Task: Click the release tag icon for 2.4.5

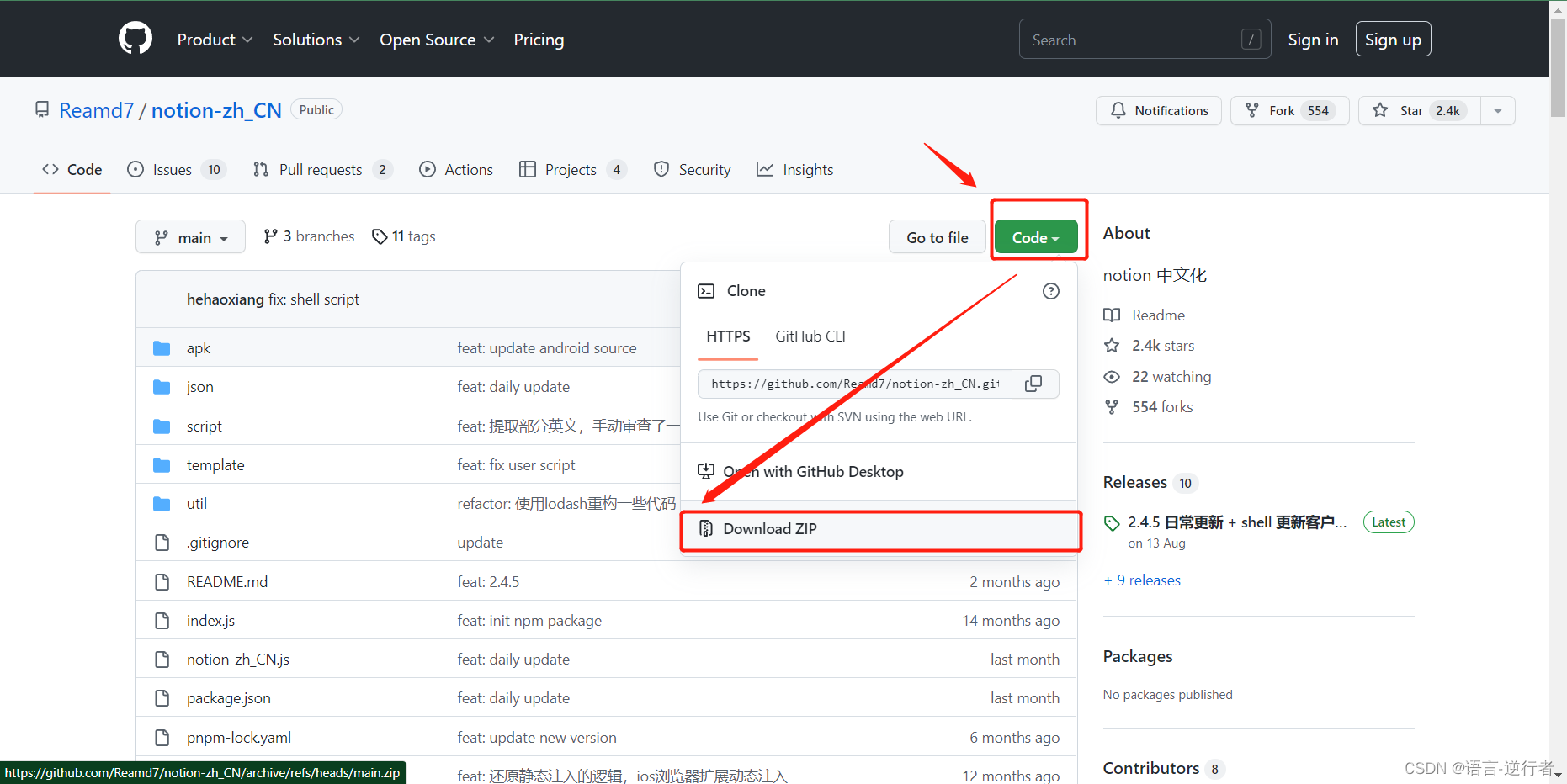Action: pos(1112,523)
